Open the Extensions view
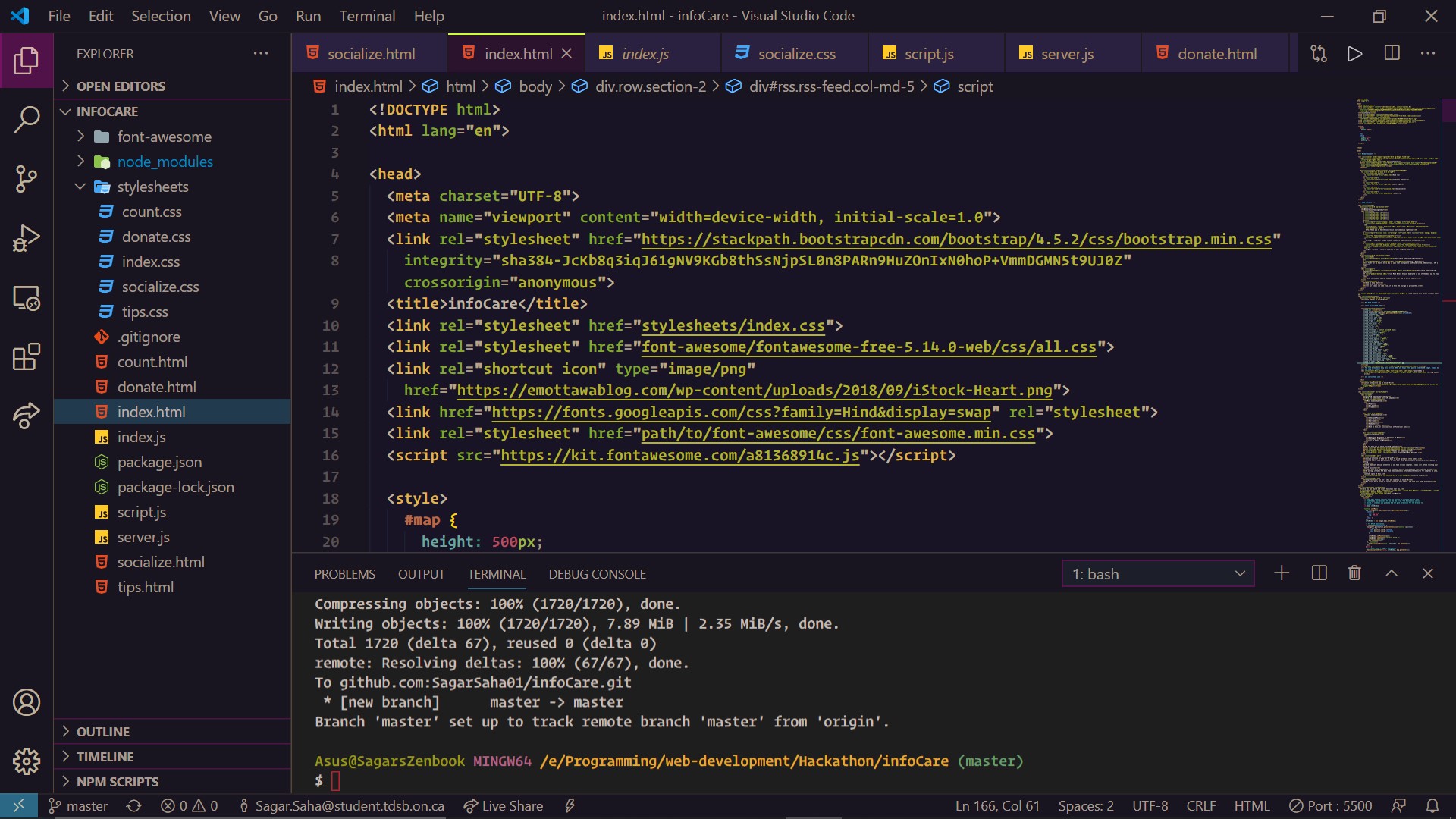The width and height of the screenshot is (1456, 819). pos(27,356)
